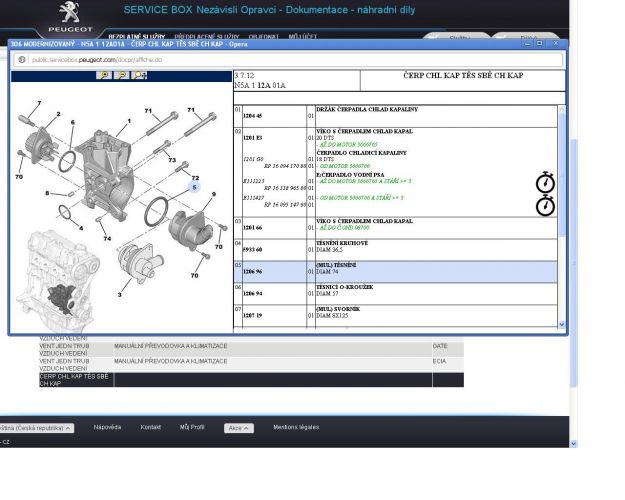Select part row 5933 60 TĚSNĚNÍ KRUHOVÉ
Image resolution: width=625 pixels, height=500 pixels.
click(x=395, y=250)
